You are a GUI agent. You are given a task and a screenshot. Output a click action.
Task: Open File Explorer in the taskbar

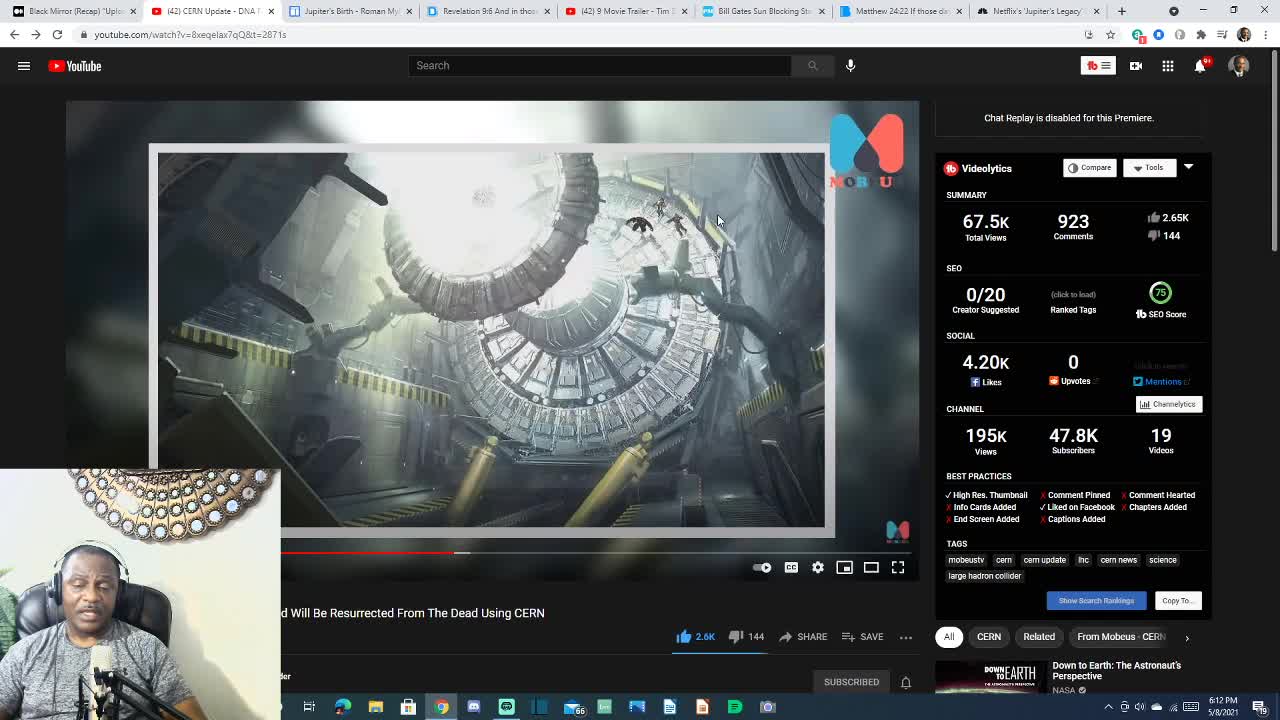click(x=375, y=707)
